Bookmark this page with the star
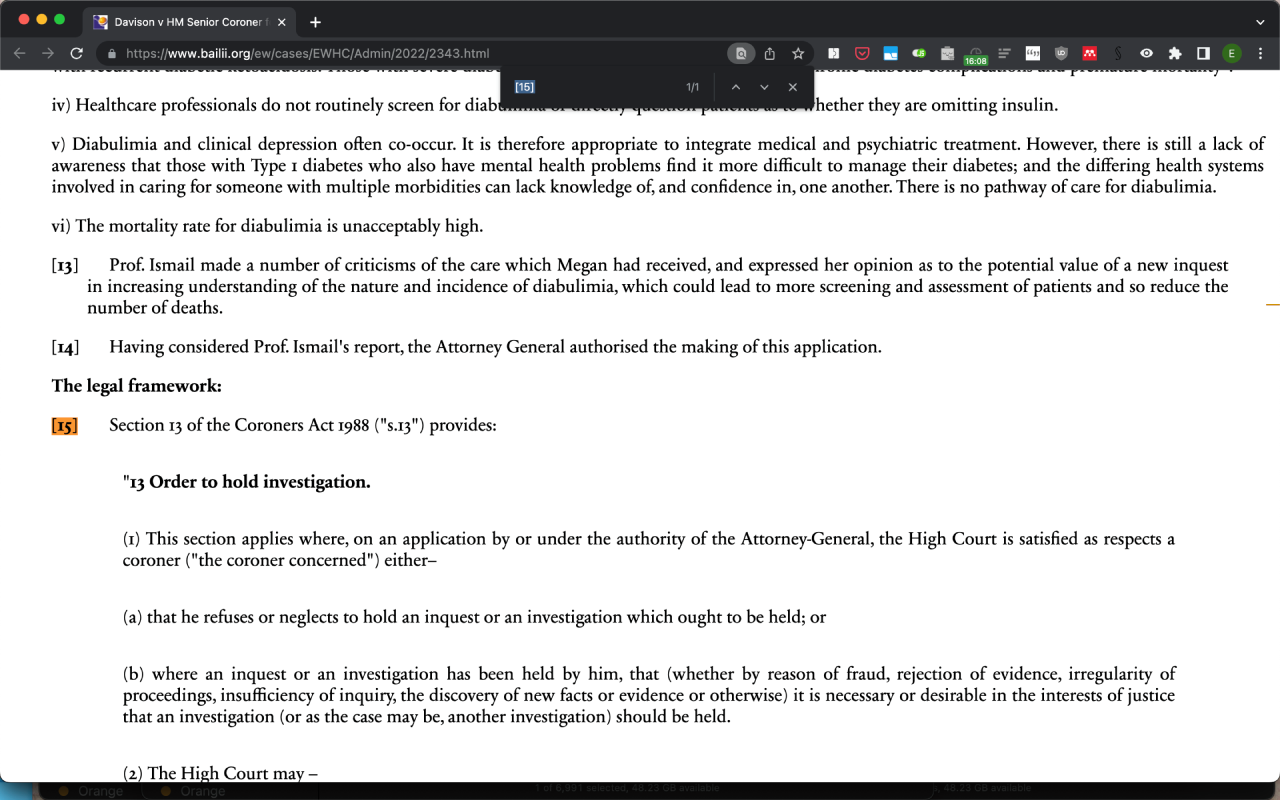 pyautogui.click(x=798, y=53)
